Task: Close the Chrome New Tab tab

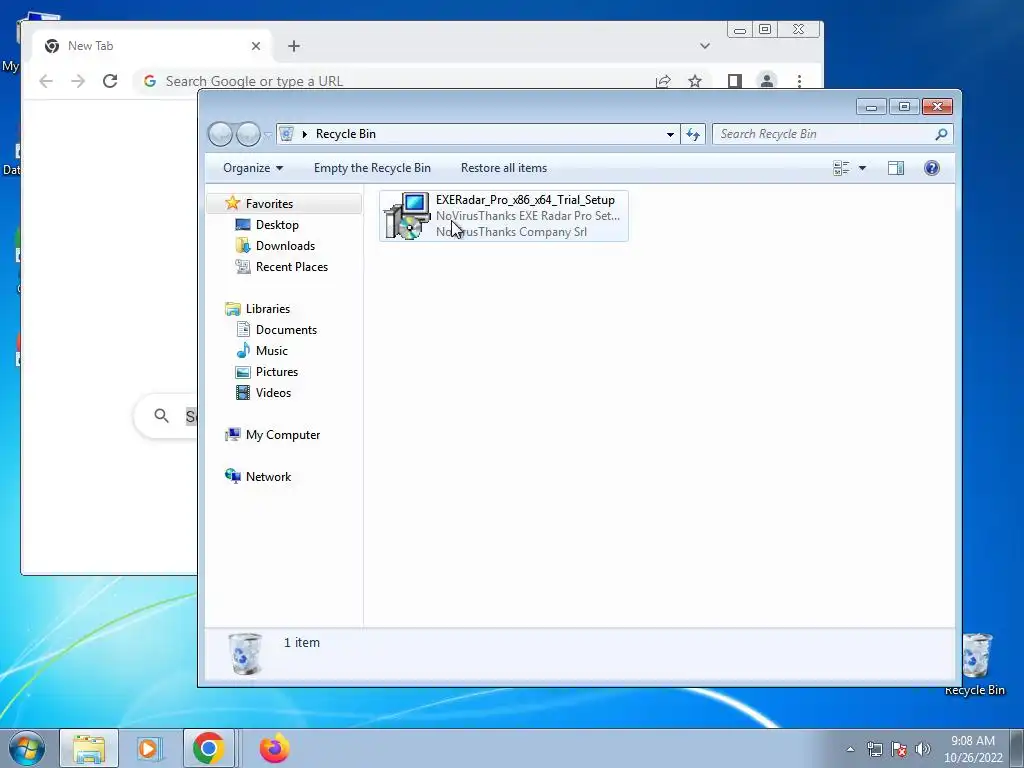Action: tap(256, 46)
